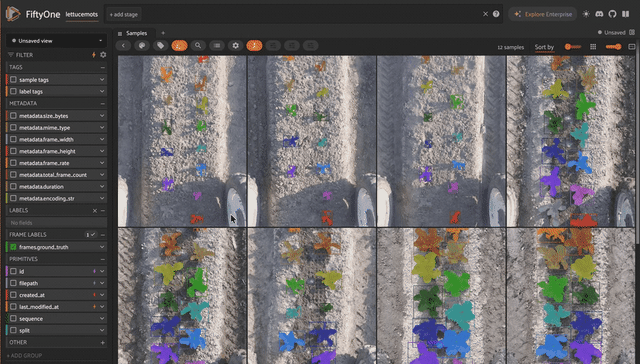Open the sidebar filter settings gear
Image resolution: width=640 pixels, height=364 pixels.
tap(103, 55)
